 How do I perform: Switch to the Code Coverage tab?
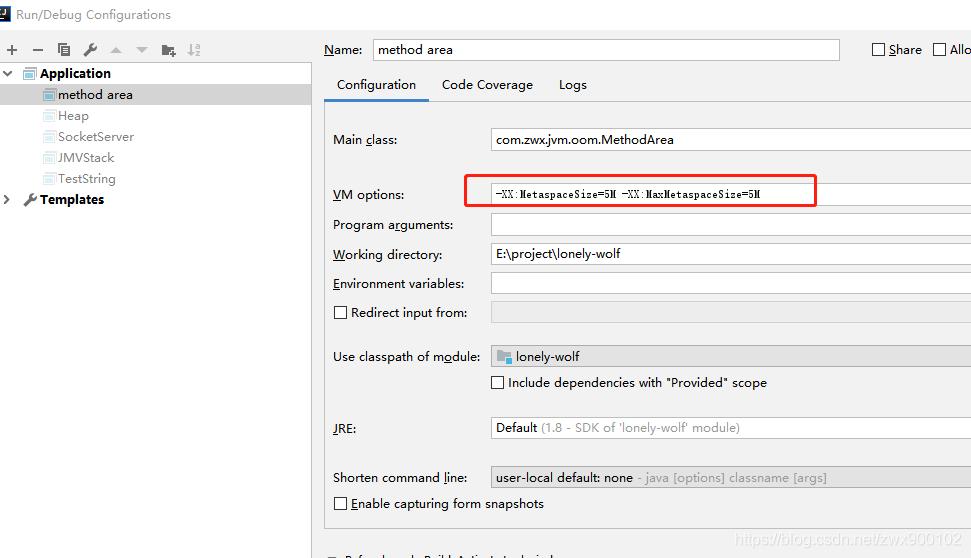coord(487,85)
